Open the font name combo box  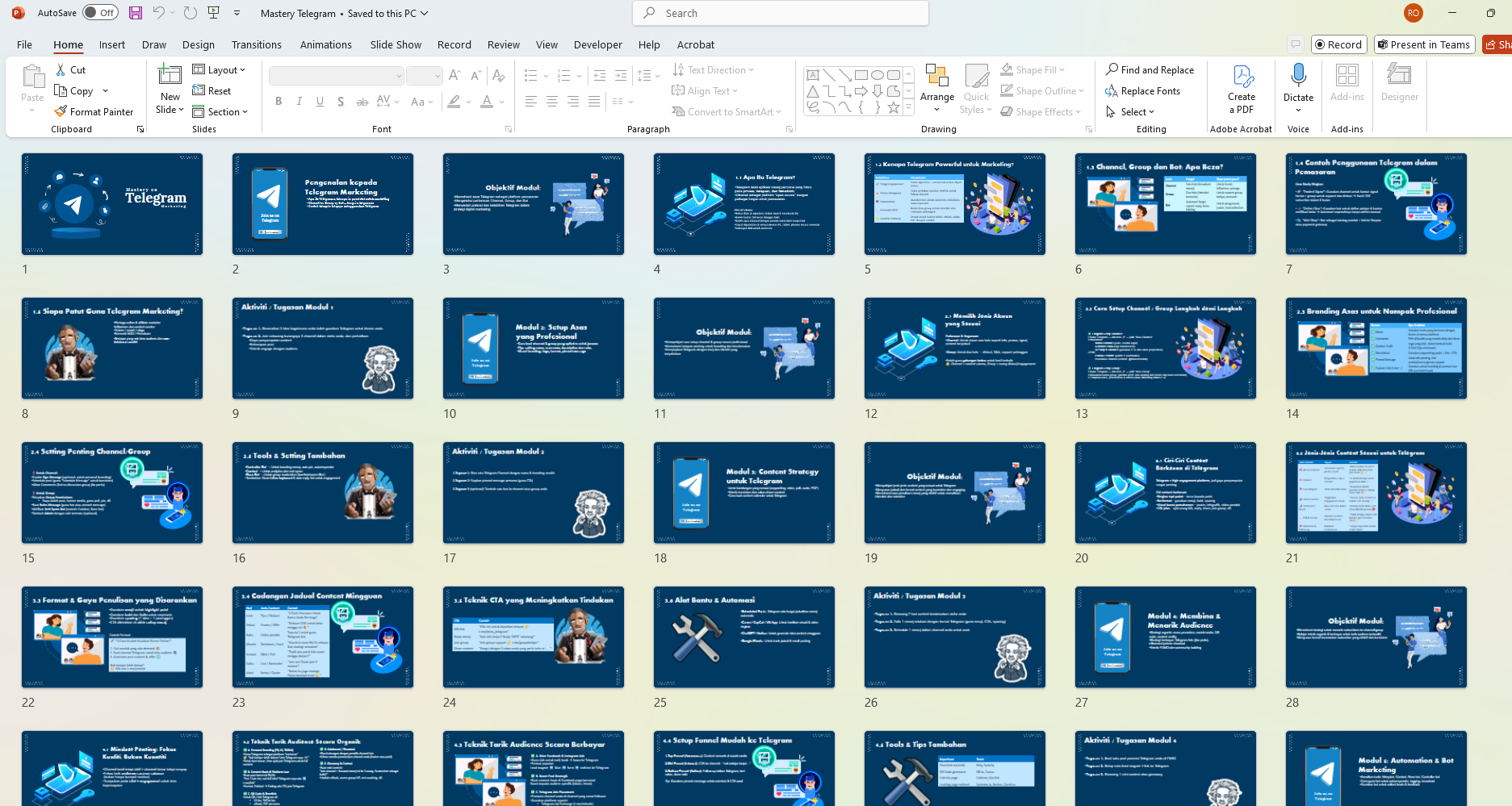336,76
